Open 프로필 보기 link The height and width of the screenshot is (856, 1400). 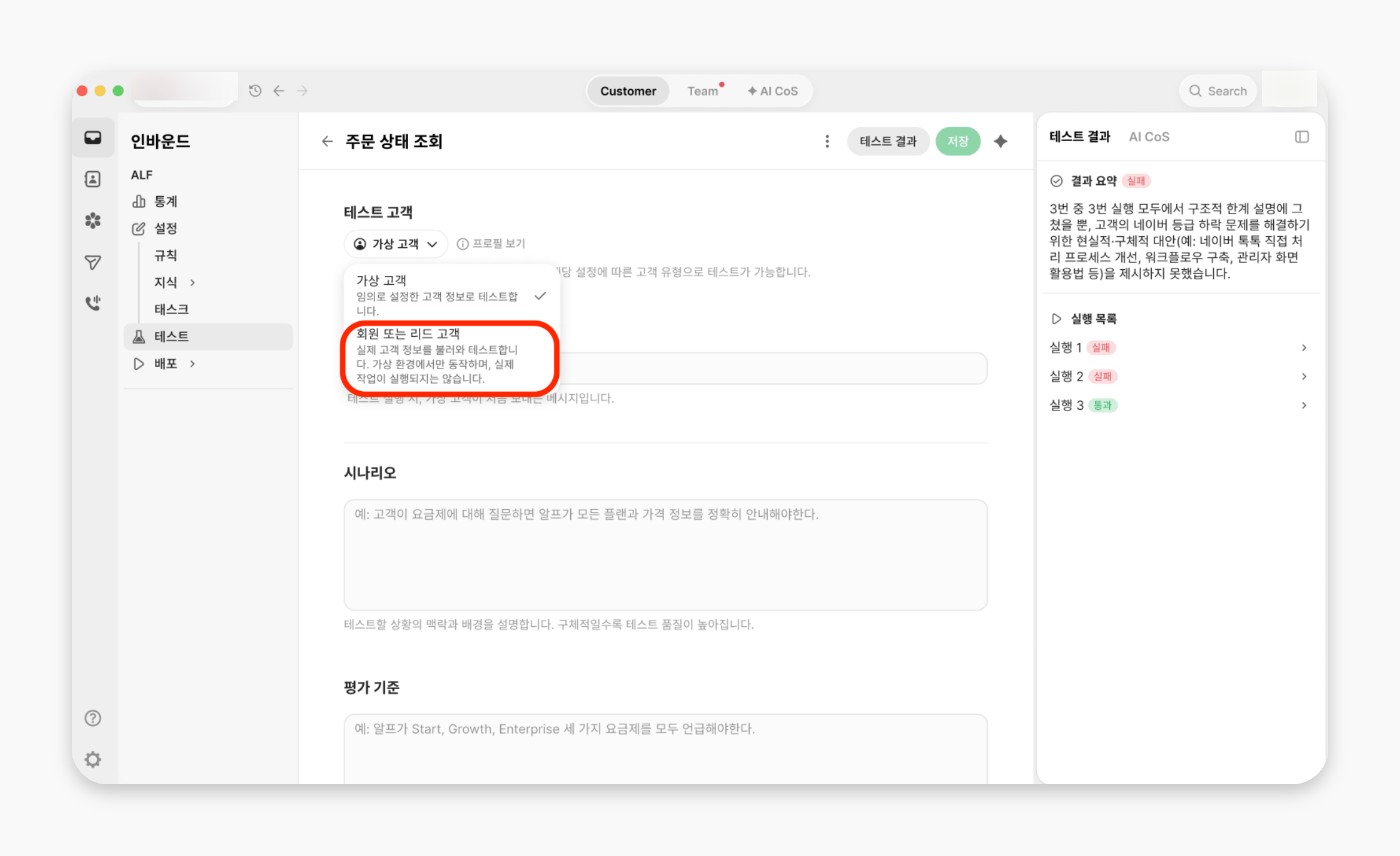491,244
